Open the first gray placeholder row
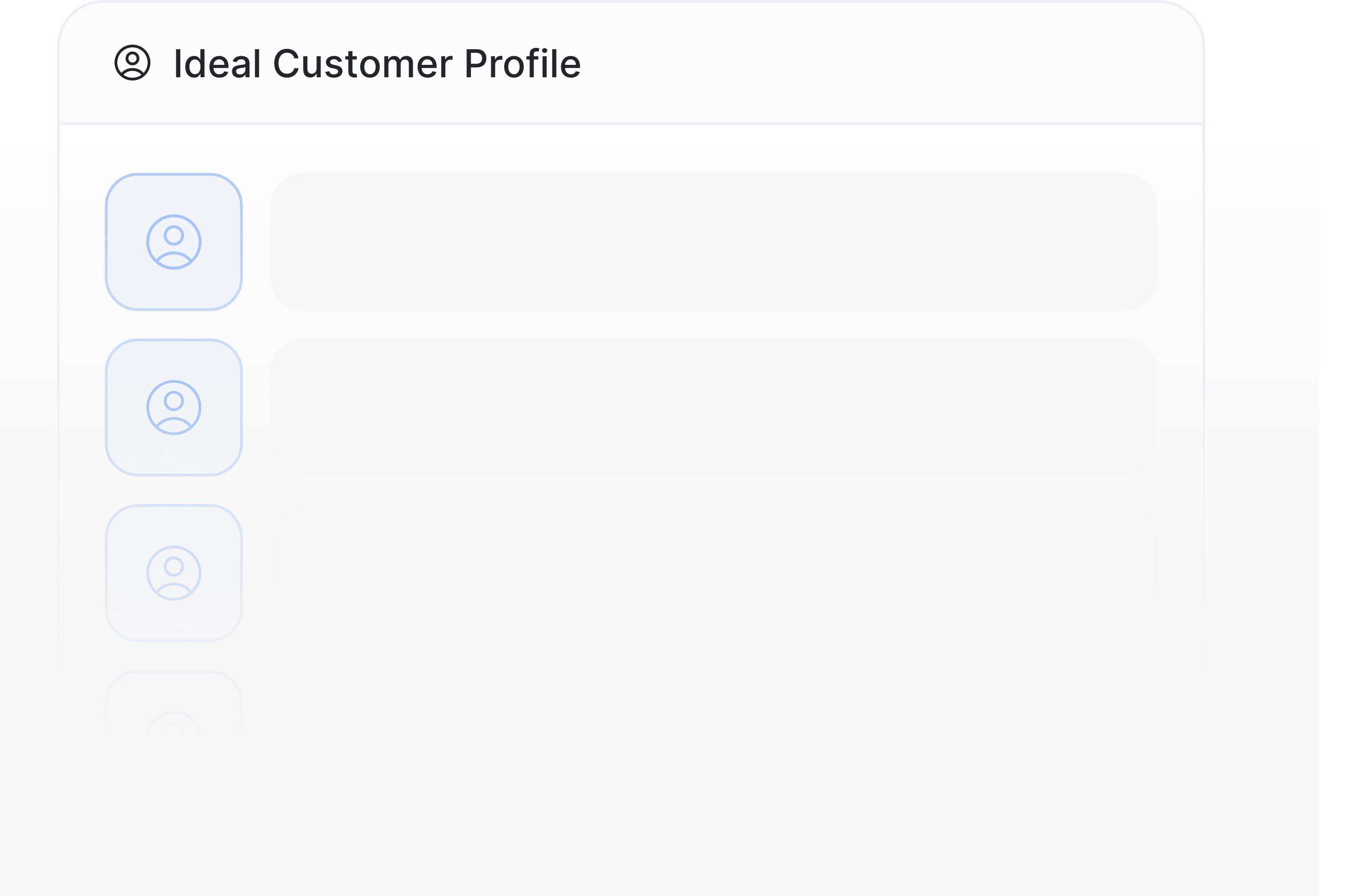Image resolution: width=1357 pixels, height=896 pixels. point(713,242)
